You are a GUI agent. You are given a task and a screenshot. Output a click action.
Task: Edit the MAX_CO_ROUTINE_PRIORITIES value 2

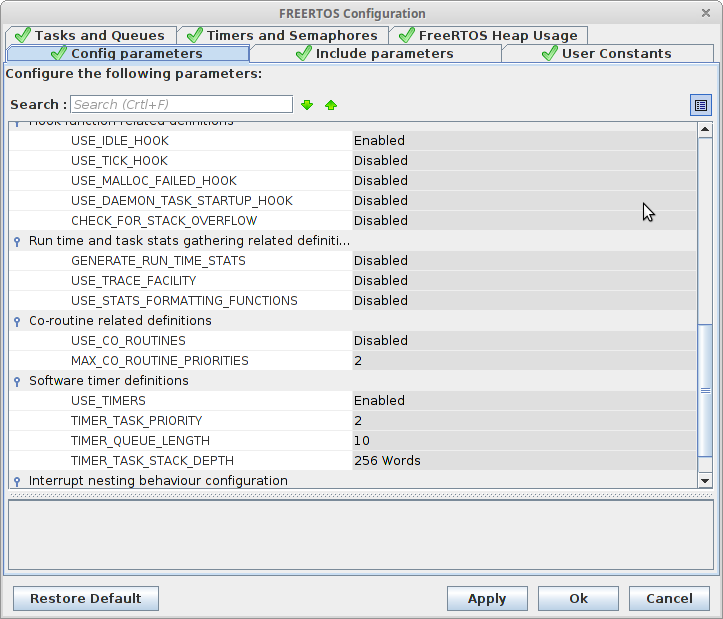[x=524, y=361]
